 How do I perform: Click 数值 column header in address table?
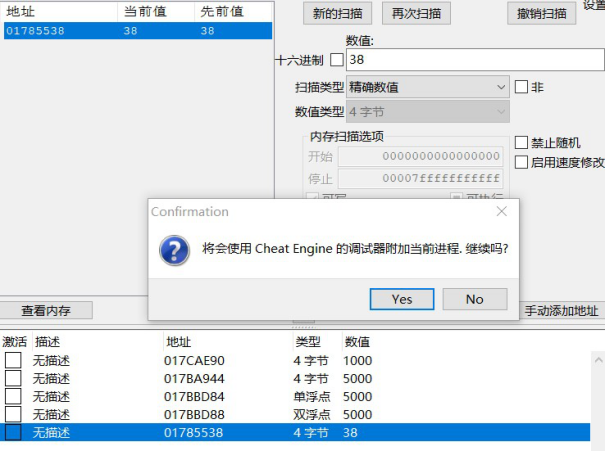coord(357,342)
